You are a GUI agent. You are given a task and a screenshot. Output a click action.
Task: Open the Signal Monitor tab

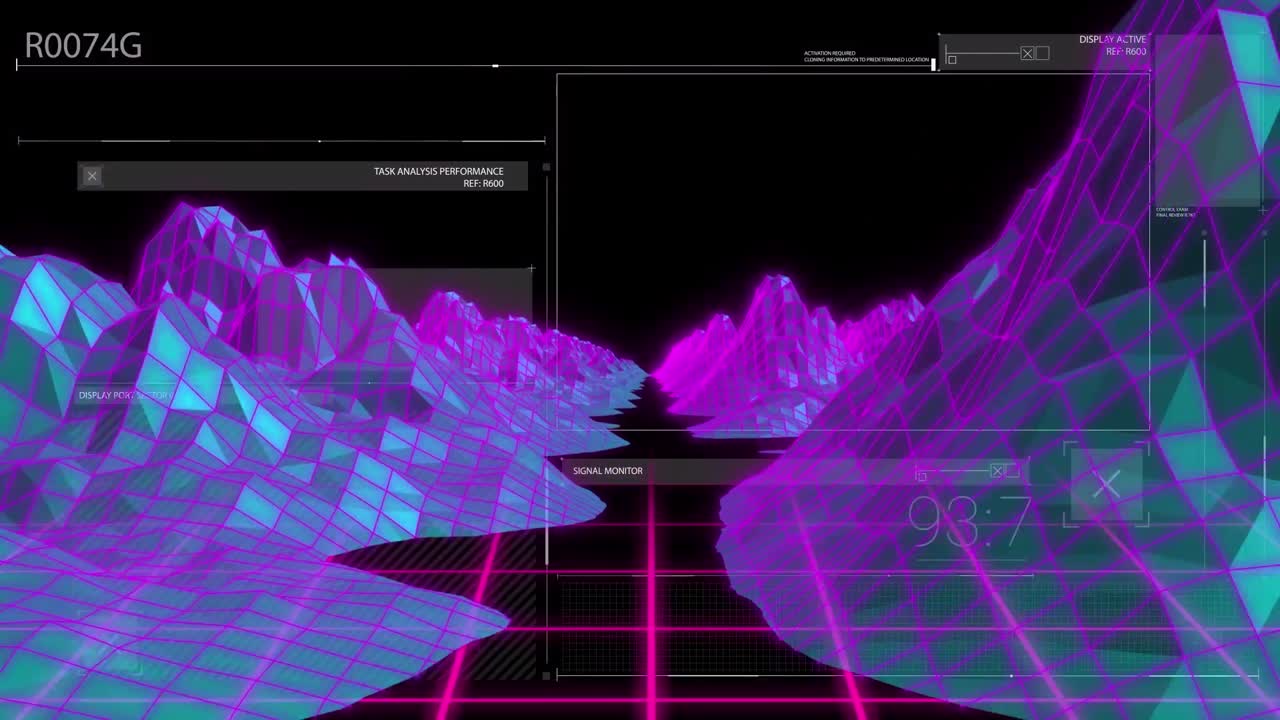click(606, 470)
